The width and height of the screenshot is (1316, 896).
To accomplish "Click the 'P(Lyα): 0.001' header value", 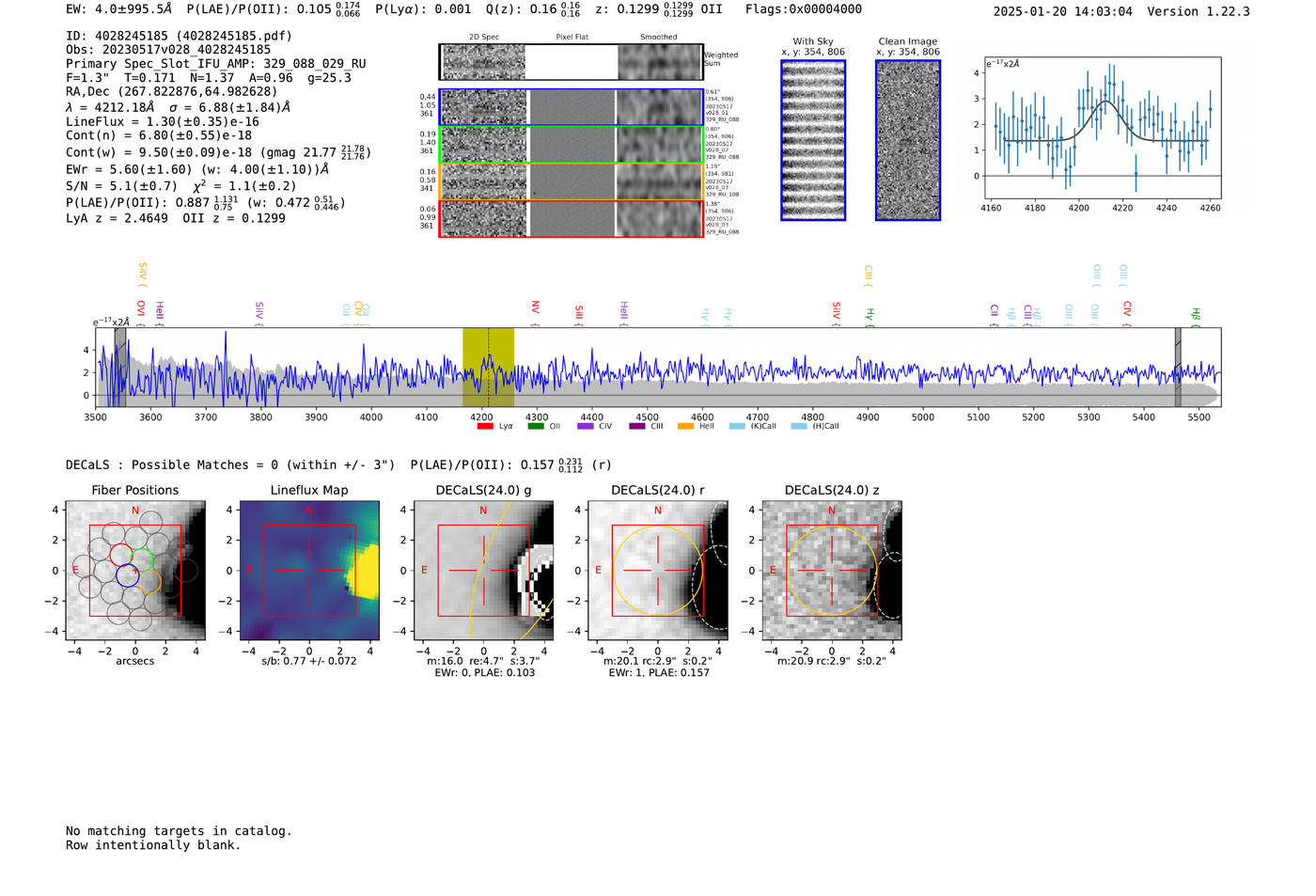I will [x=423, y=9].
